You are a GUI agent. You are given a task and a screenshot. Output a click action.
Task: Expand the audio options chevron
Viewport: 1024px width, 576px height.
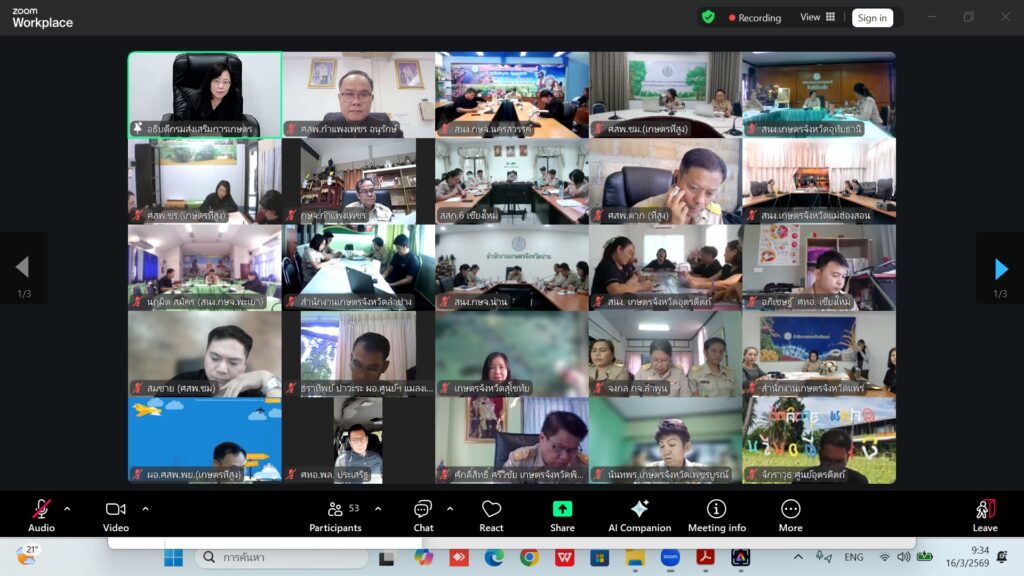[x=67, y=509]
